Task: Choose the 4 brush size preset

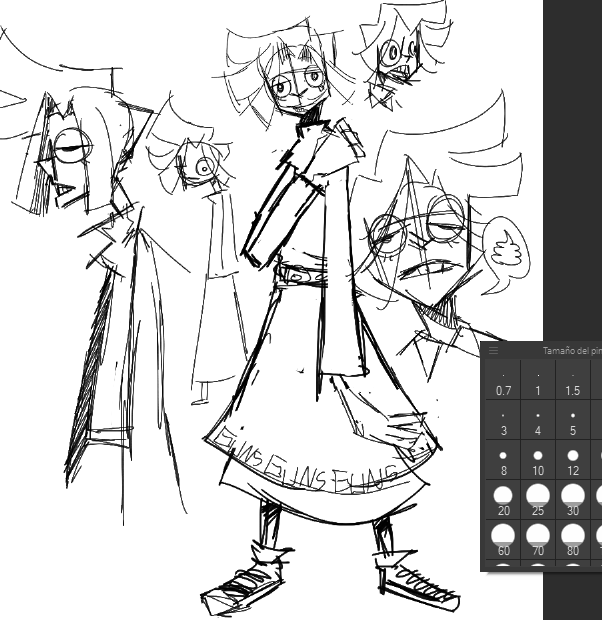Action: tap(538, 420)
